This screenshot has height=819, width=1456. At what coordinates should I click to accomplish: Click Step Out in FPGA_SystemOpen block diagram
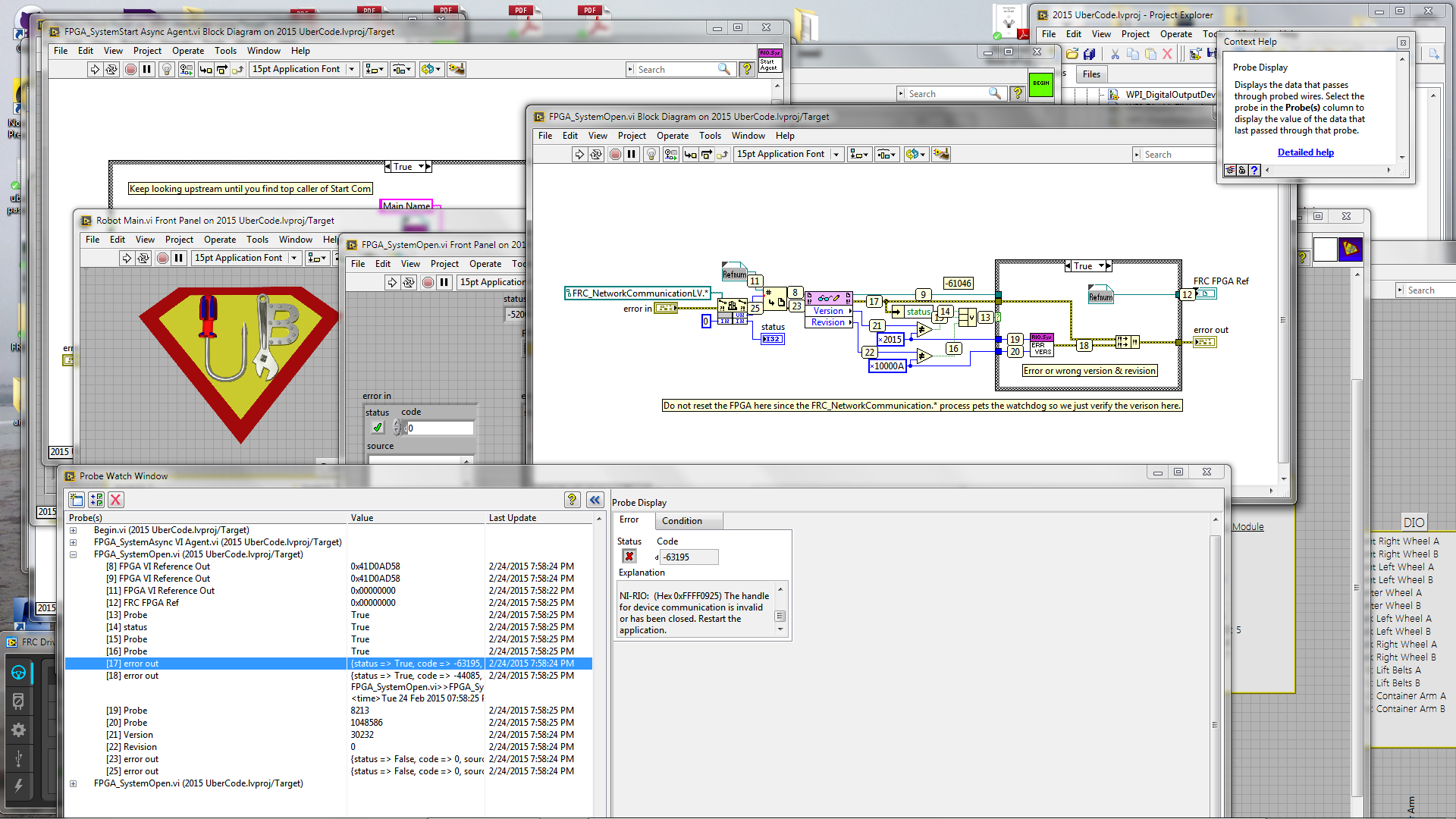pyautogui.click(x=722, y=154)
